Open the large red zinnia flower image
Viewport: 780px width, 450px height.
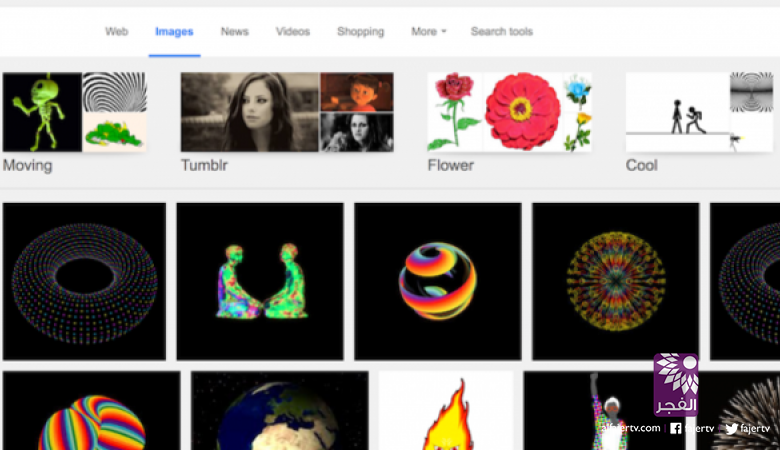(x=522, y=112)
